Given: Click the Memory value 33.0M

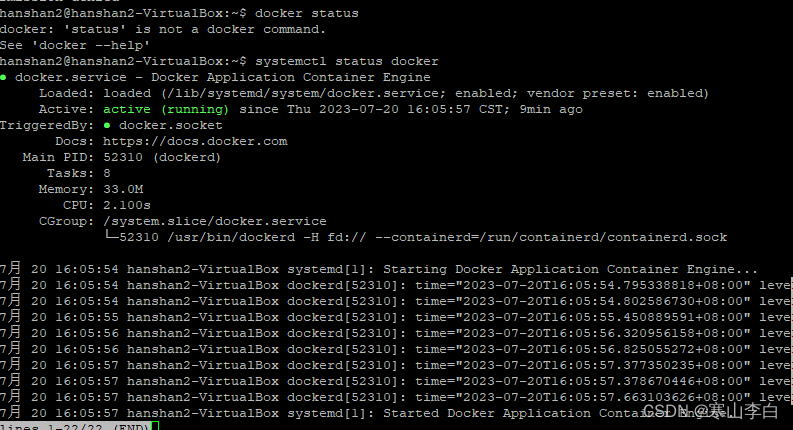Looking at the screenshot, I should pos(123,189).
